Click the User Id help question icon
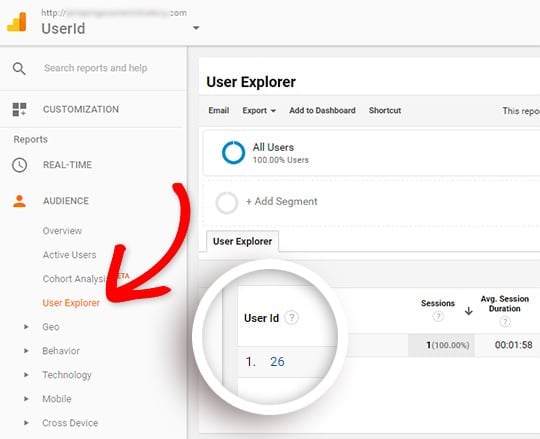This screenshot has height=439, width=540. pyautogui.click(x=292, y=317)
